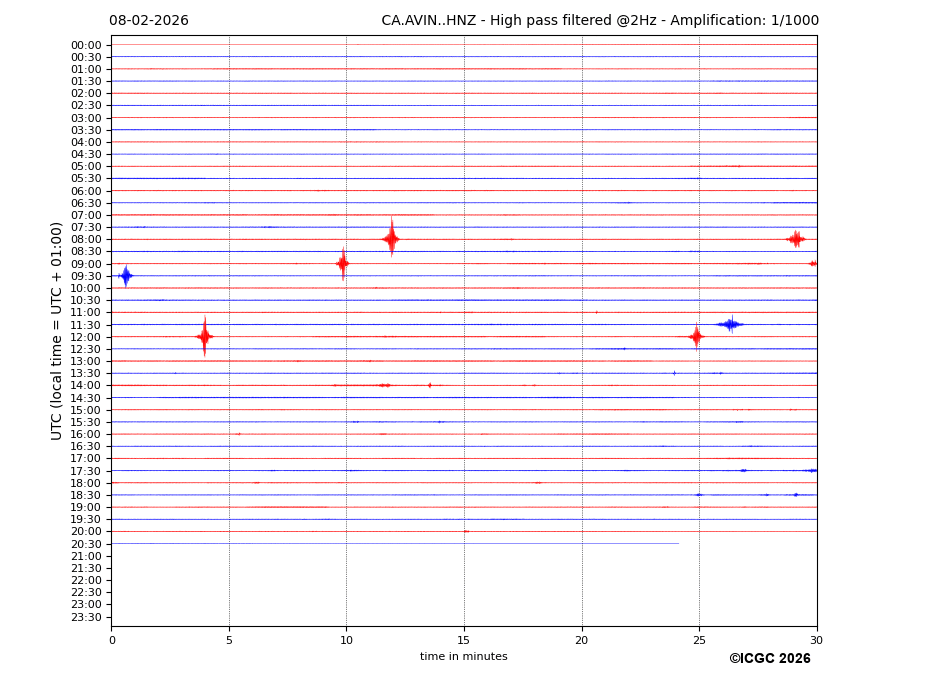Click the left red burst on the 12:00 trace

204,337
